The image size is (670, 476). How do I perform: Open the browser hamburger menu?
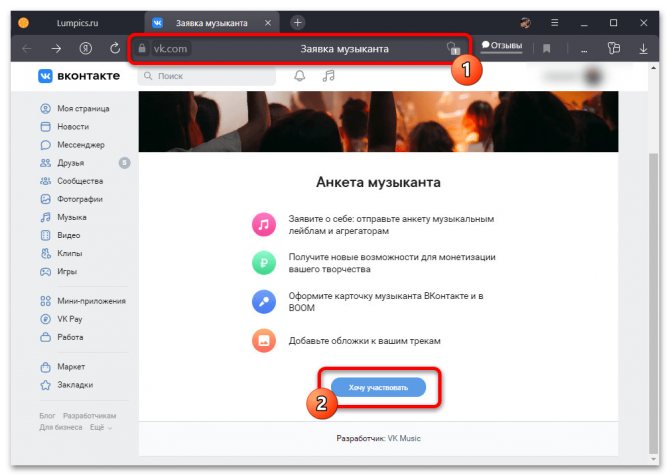[x=555, y=23]
